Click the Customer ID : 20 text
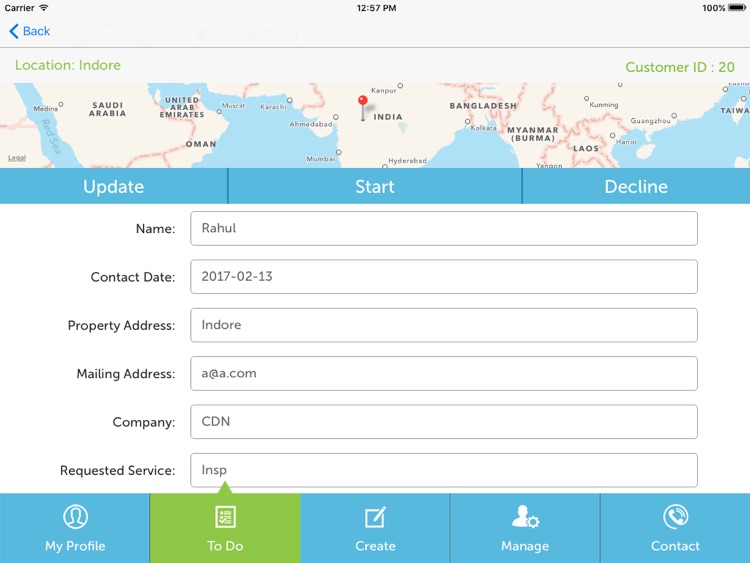This screenshot has height=563, width=750. 680,67
